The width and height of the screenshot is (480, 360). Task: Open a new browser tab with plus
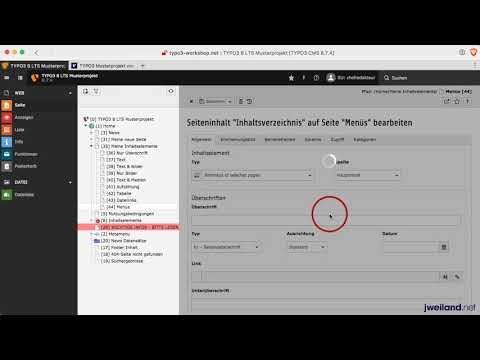(143, 66)
